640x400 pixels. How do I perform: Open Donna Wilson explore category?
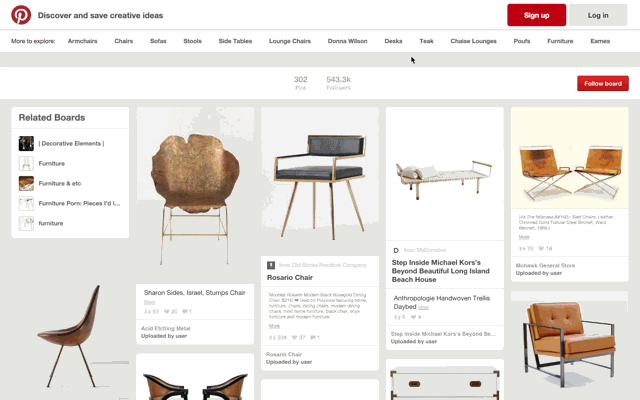pyautogui.click(x=347, y=41)
